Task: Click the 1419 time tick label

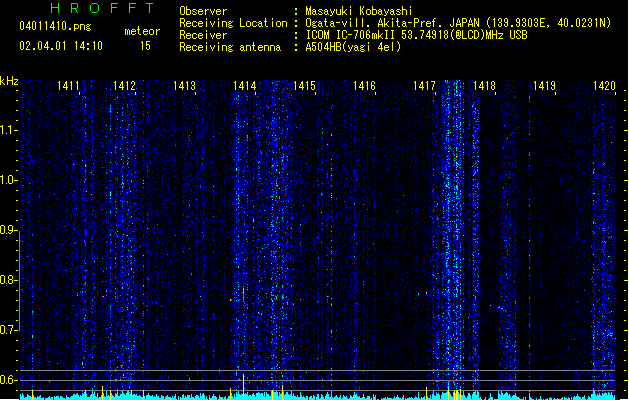Action: pos(544,86)
